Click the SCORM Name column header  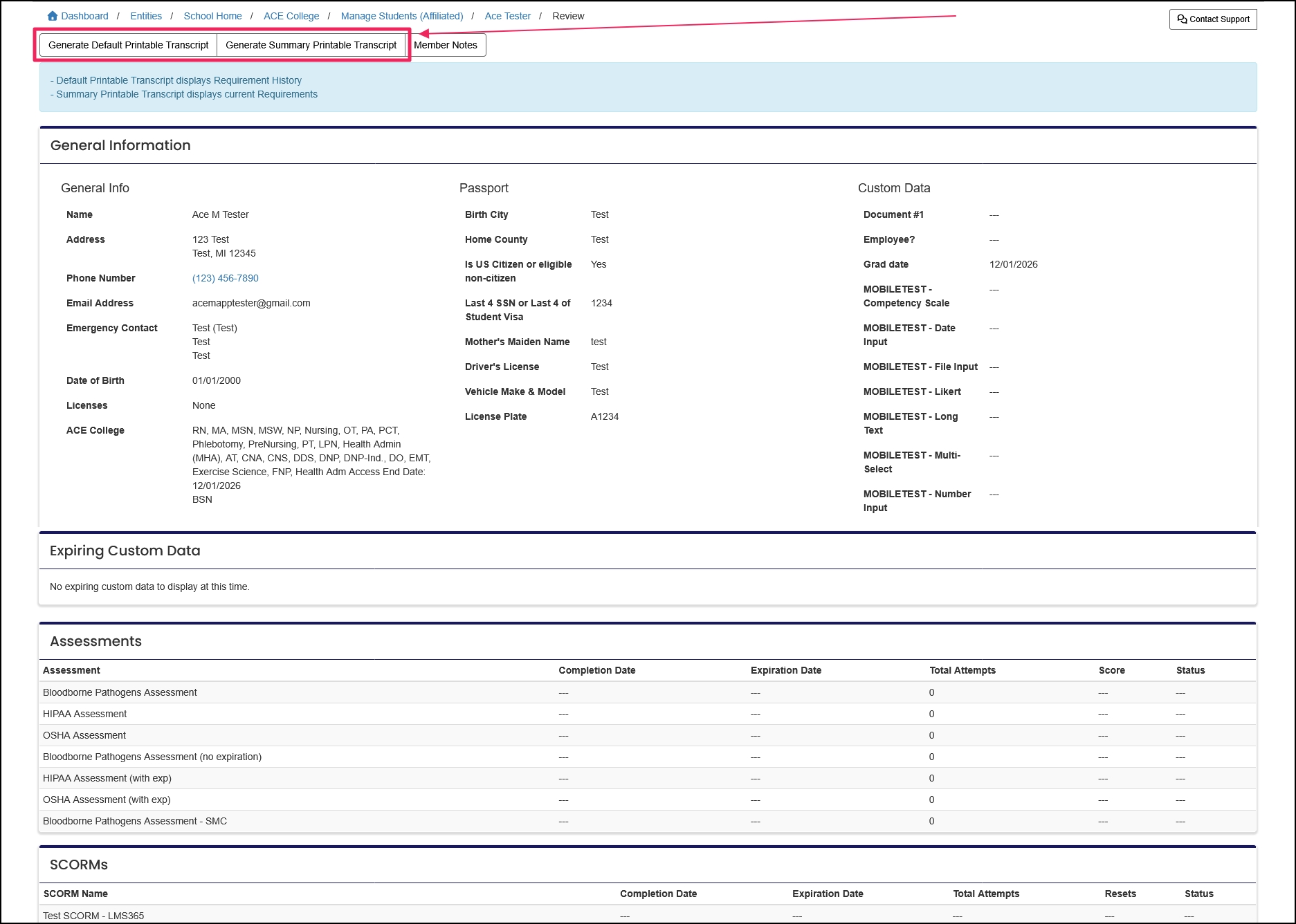point(75,894)
